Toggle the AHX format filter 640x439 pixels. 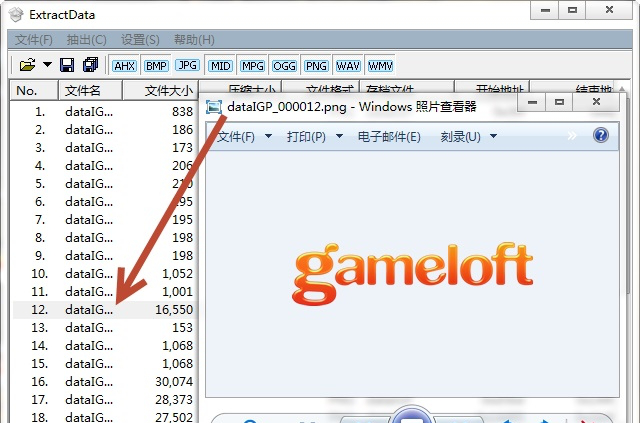click(124, 66)
